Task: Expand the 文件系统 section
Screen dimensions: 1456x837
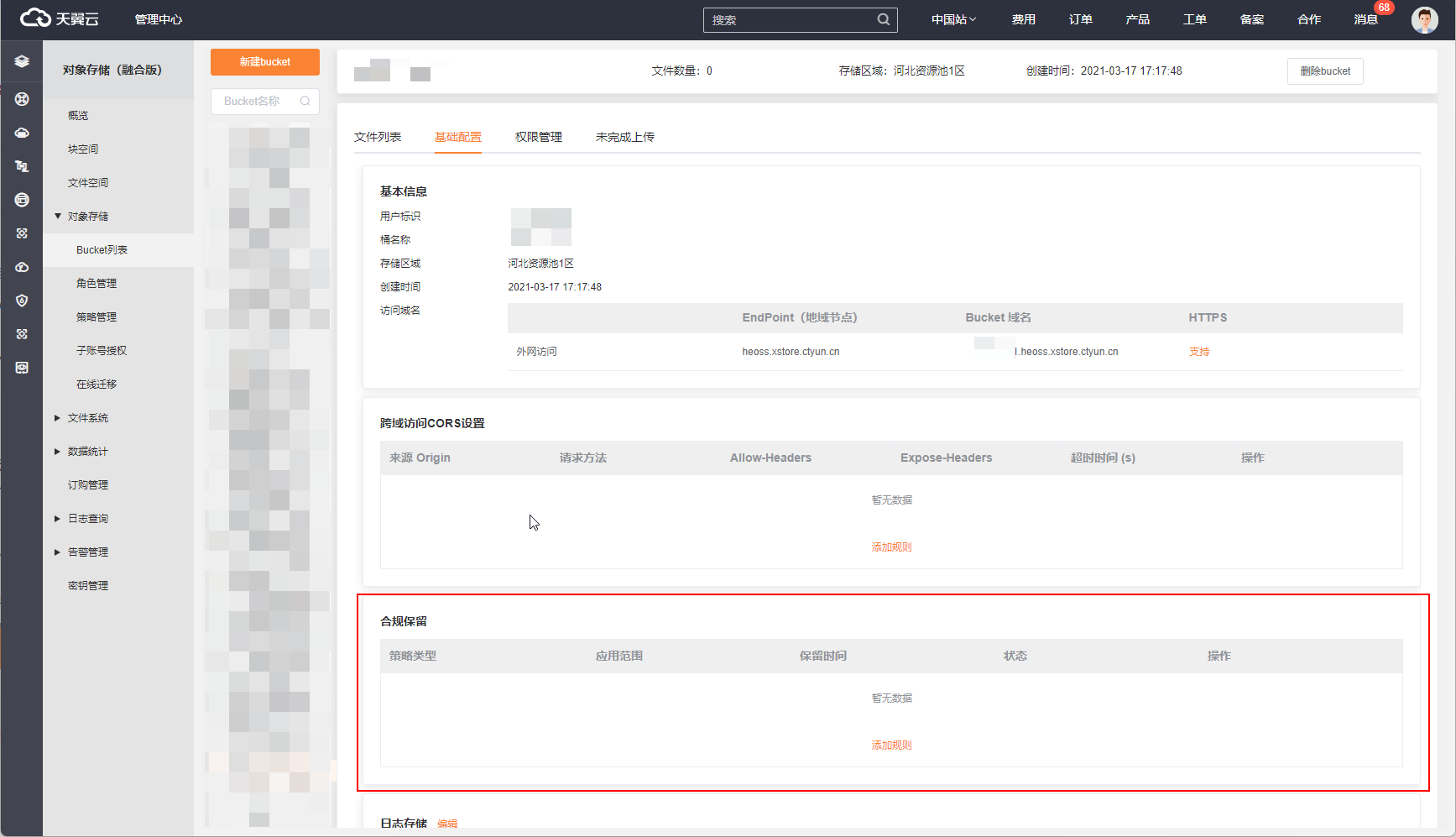Action: click(58, 418)
